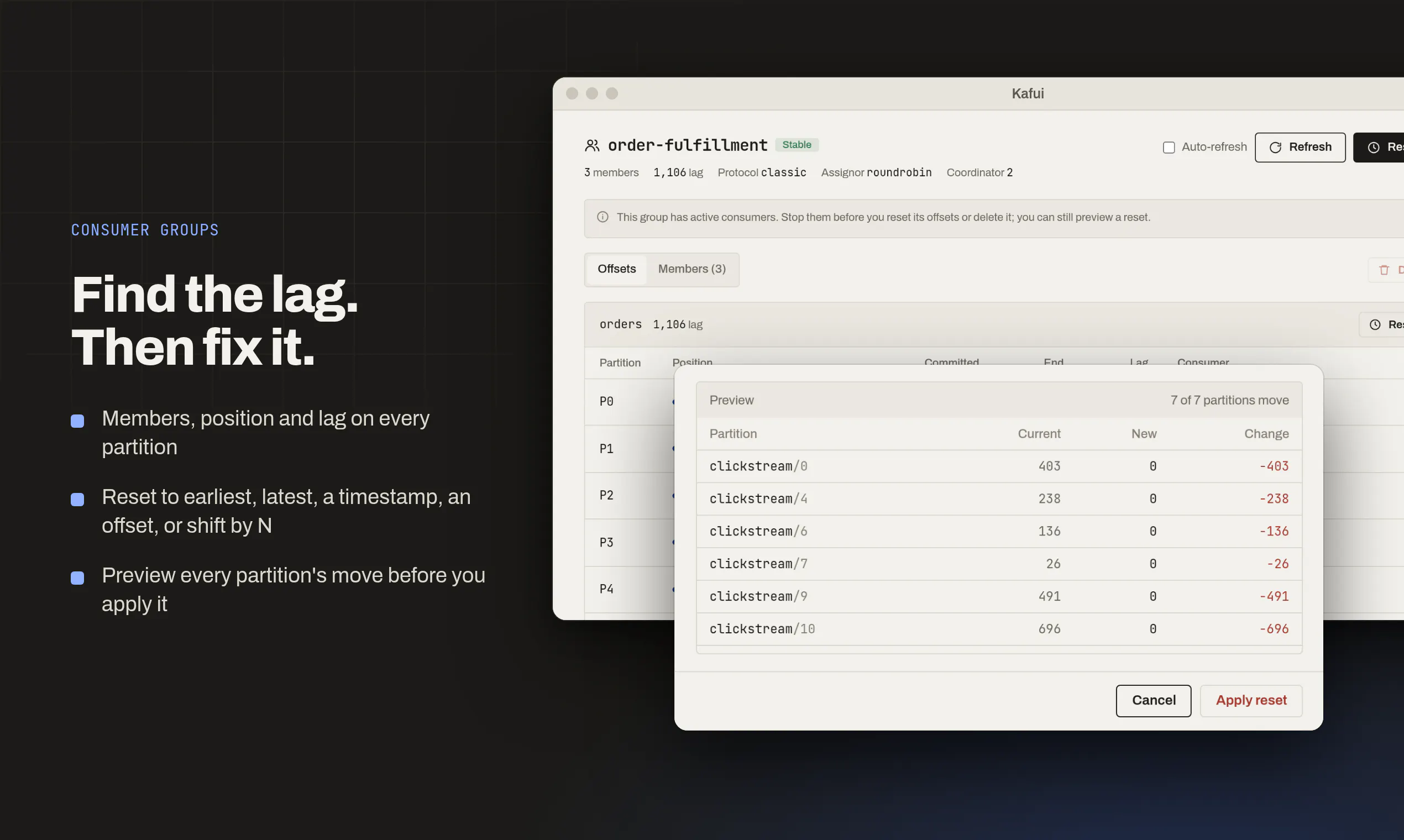Click the clickstream/7 row in preview

pyautogui.click(x=999, y=564)
